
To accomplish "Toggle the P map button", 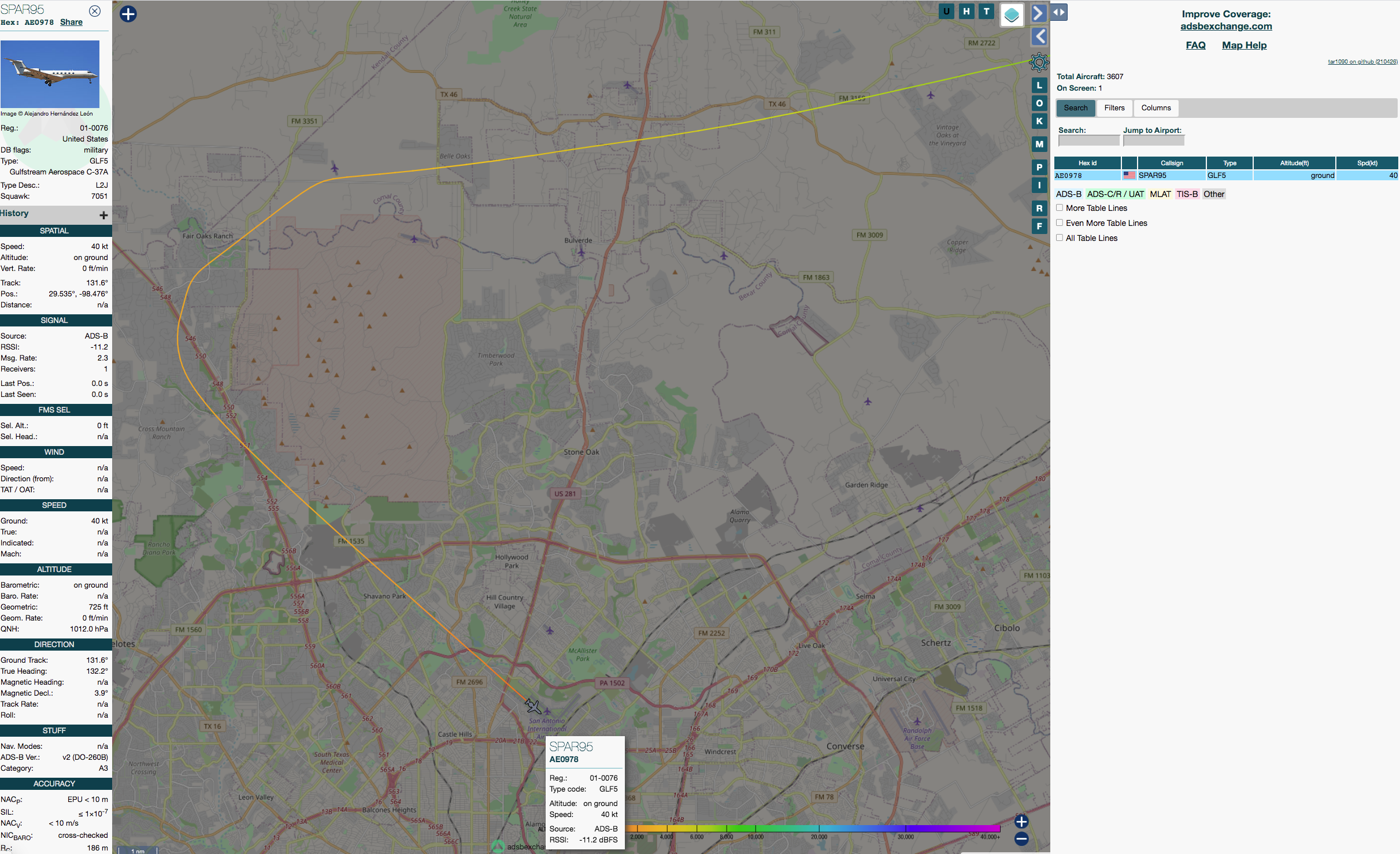I will (1039, 168).
